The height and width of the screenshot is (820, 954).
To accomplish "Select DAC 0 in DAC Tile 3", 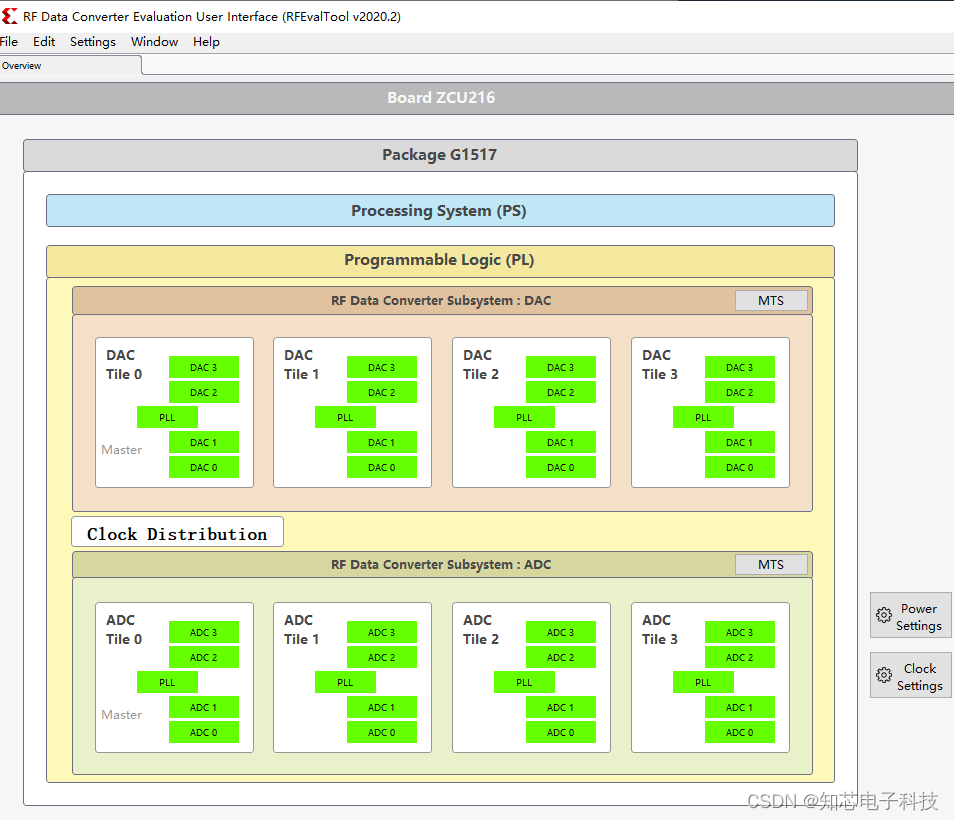I will tap(739, 467).
